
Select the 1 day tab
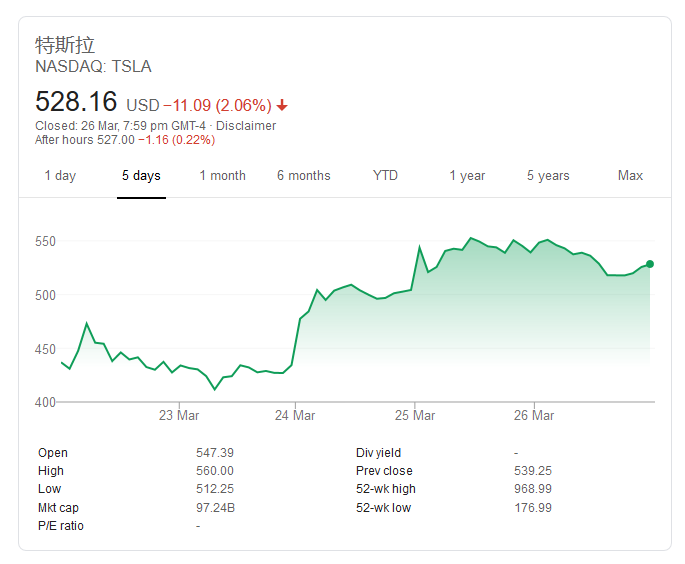point(60,176)
